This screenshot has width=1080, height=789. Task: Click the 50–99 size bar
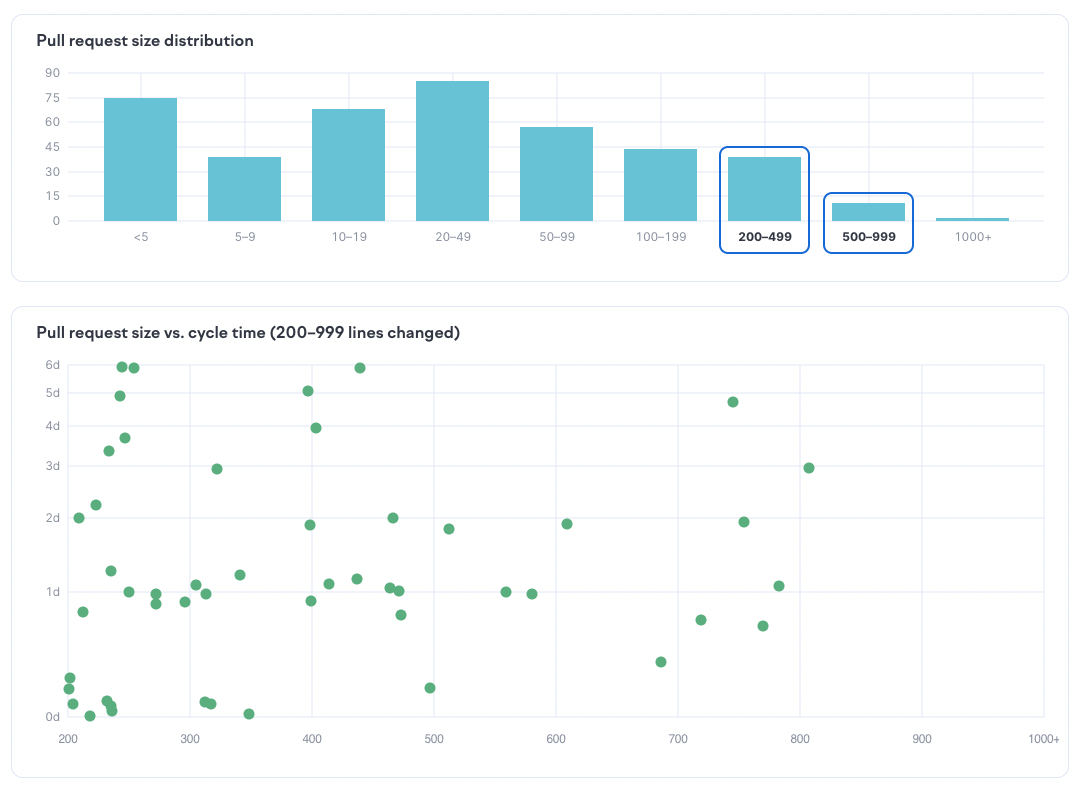[x=556, y=174]
